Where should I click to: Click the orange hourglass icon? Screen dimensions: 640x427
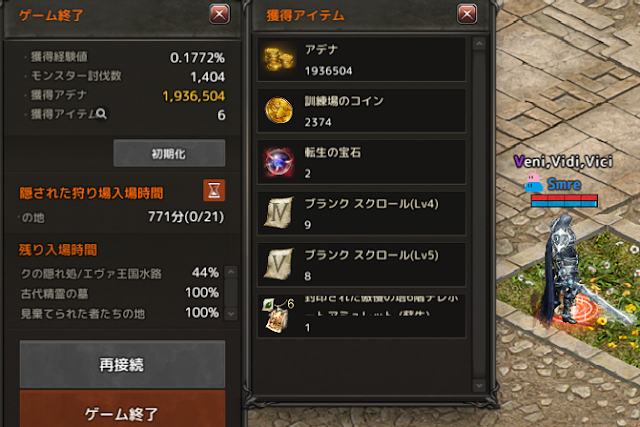pyautogui.click(x=214, y=190)
